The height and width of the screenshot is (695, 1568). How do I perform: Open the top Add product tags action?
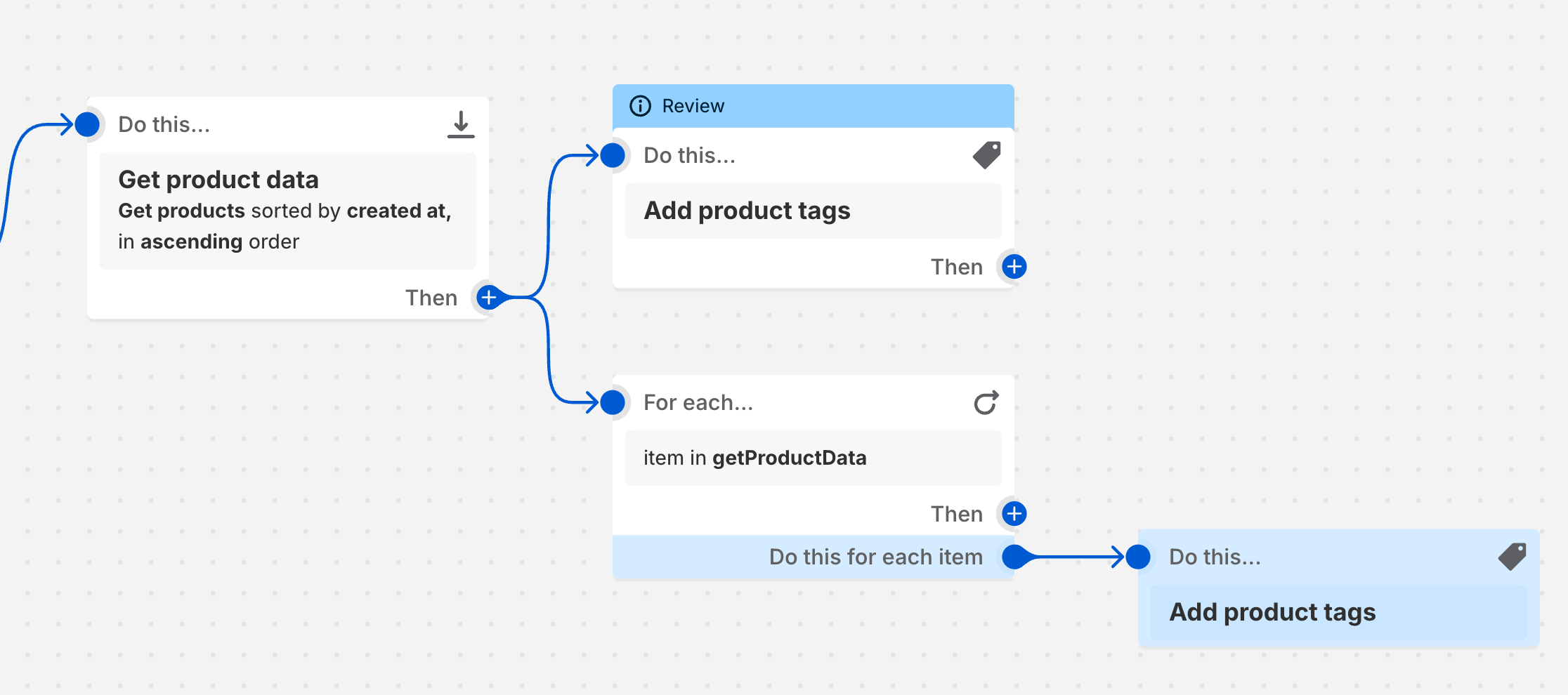pos(813,211)
